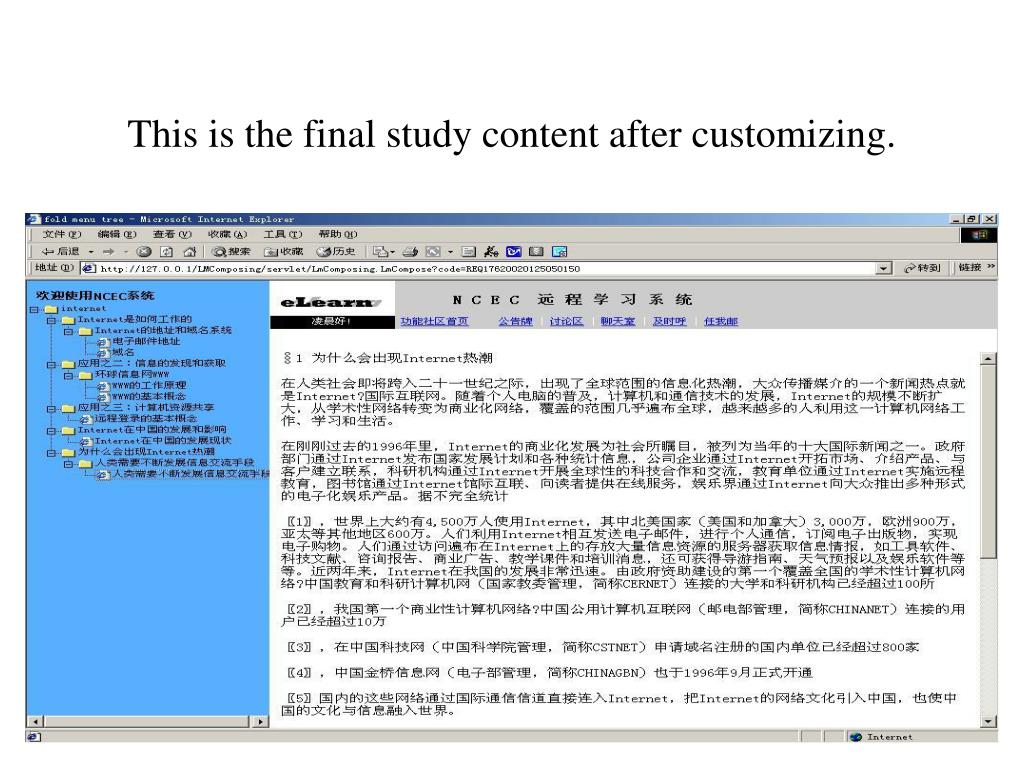Collapse the 'Internet在中国的发展和影响' node
Image resolution: width=1024 pixels, height=768 pixels.
(51, 431)
